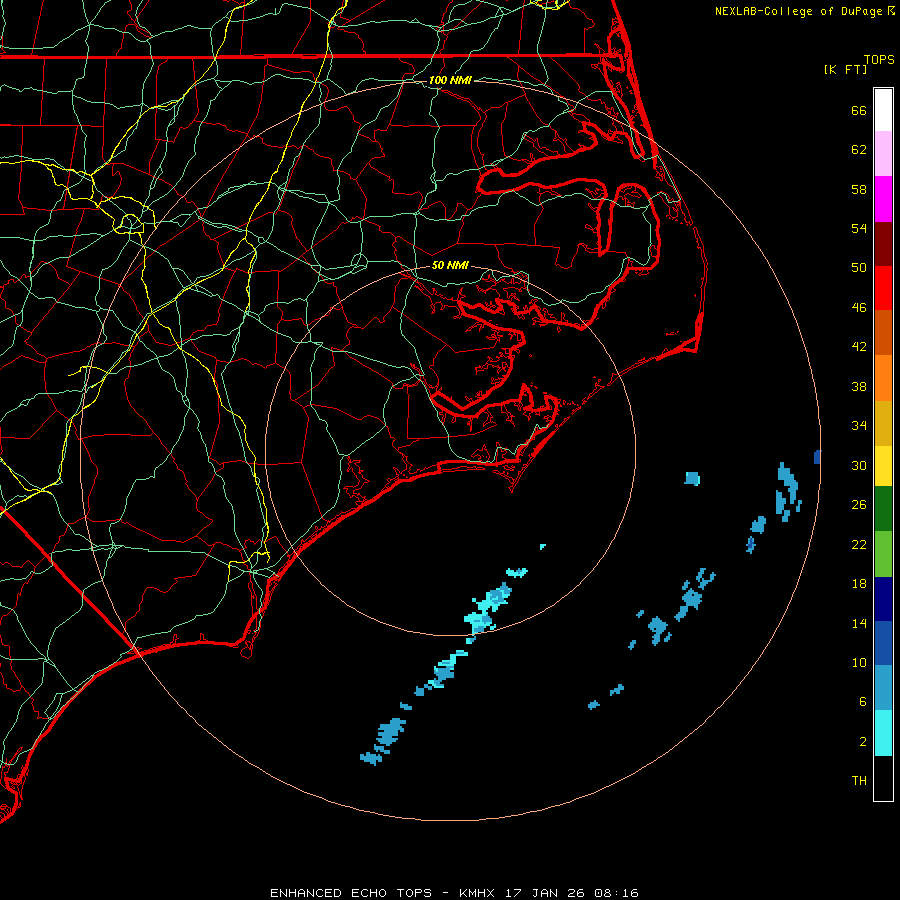Click the 17 JAN 26 date text
The image size is (900, 900).
[x=545, y=893]
